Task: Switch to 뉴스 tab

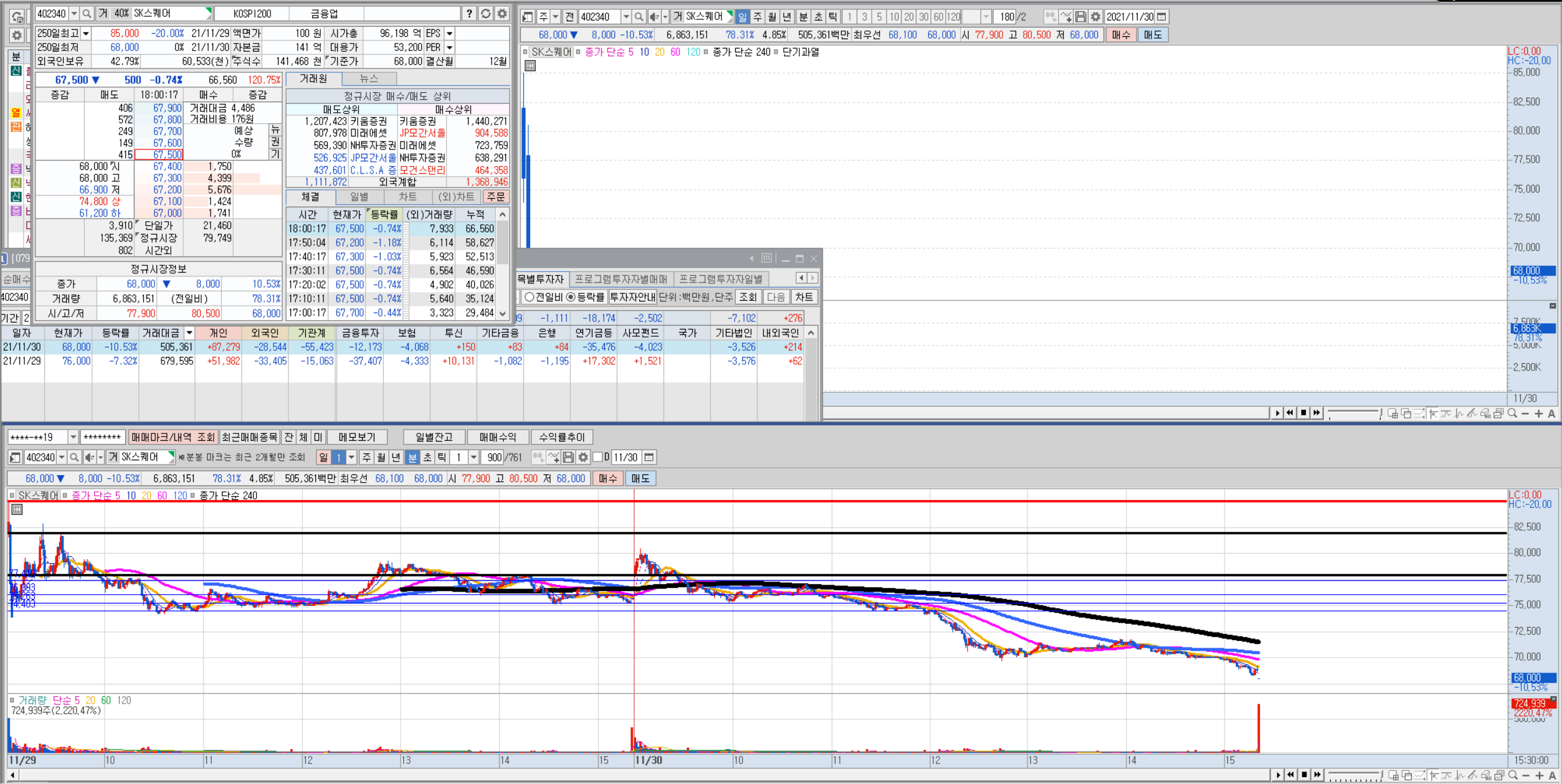Action: (369, 78)
